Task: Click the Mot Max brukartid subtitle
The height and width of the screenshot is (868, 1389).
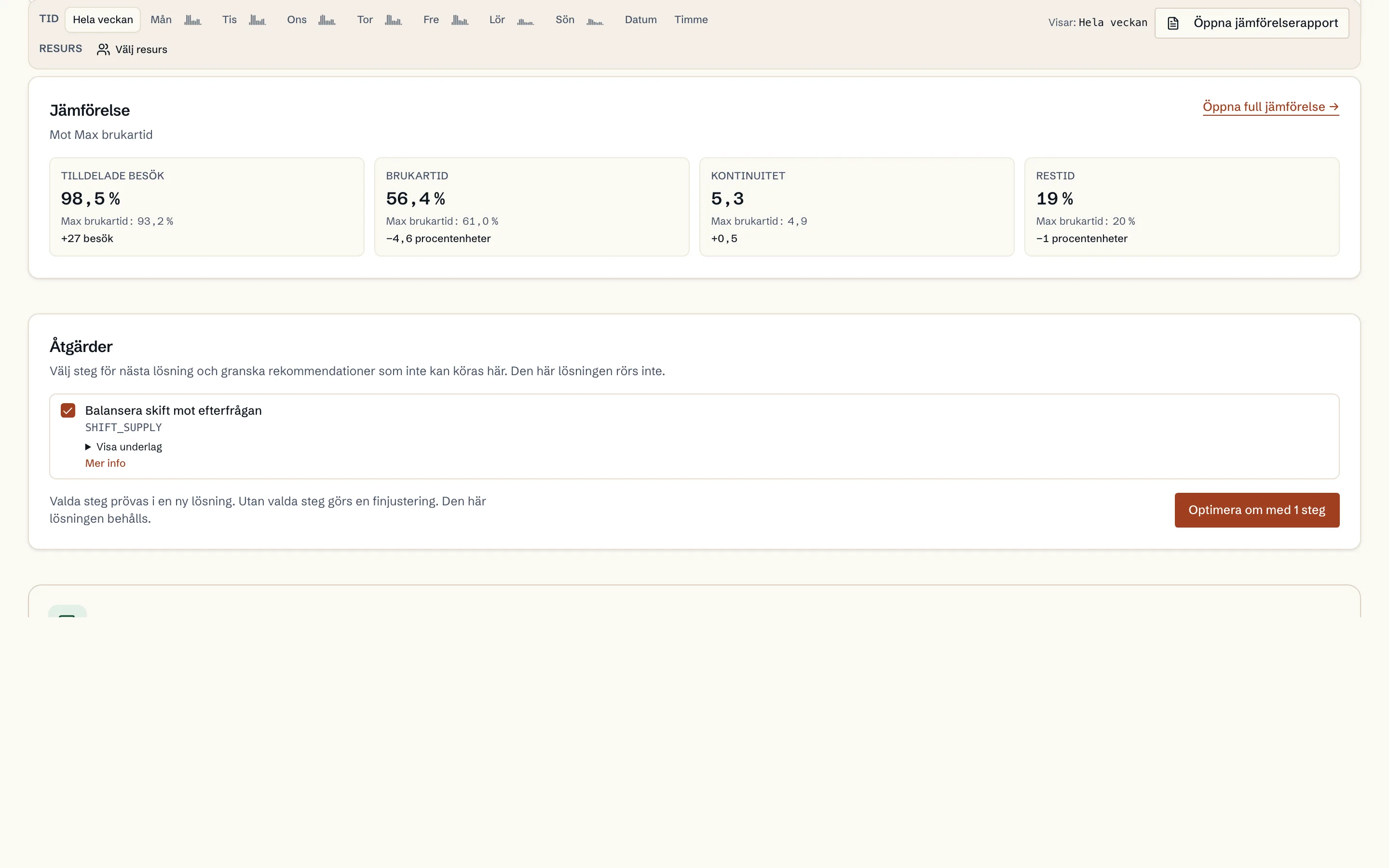Action: [x=101, y=135]
